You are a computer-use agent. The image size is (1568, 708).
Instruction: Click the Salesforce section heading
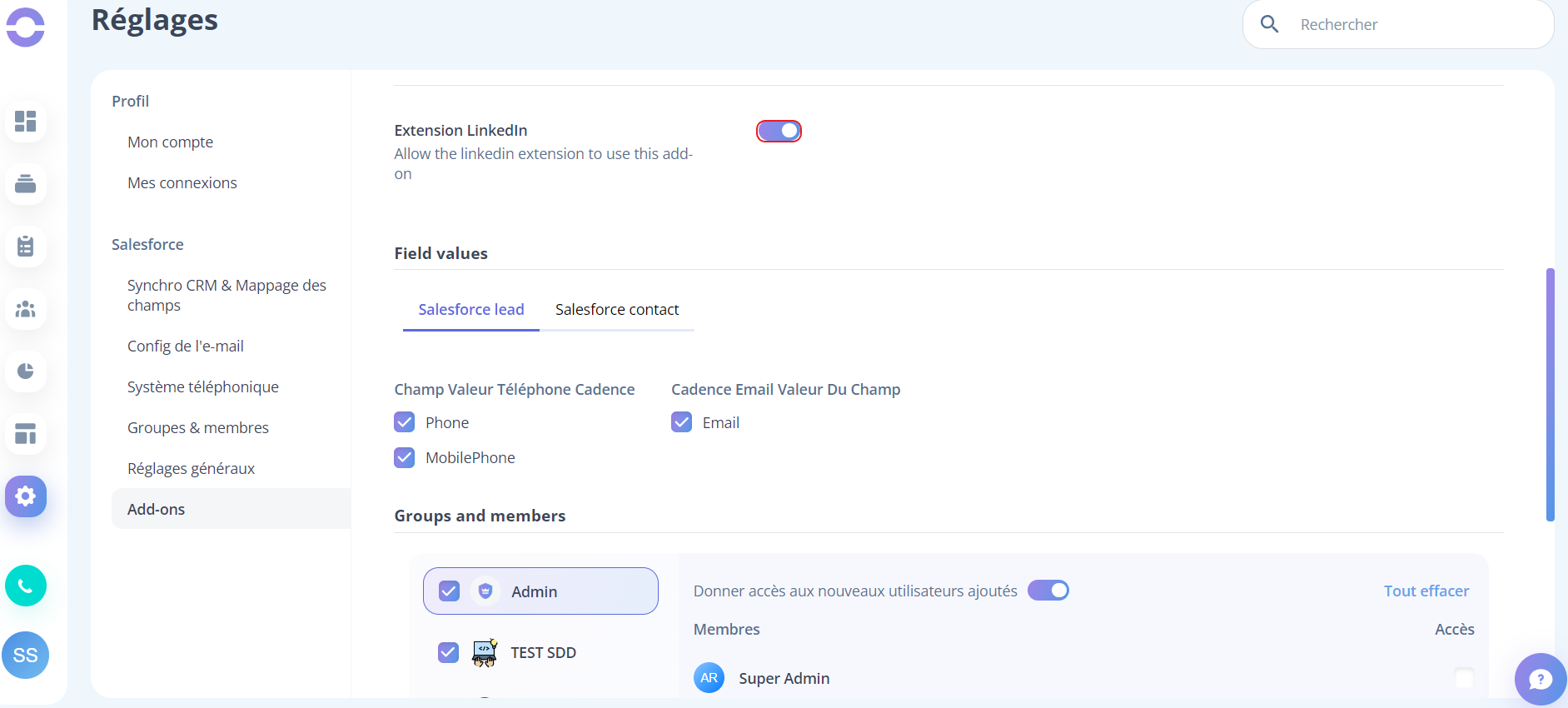click(x=147, y=245)
